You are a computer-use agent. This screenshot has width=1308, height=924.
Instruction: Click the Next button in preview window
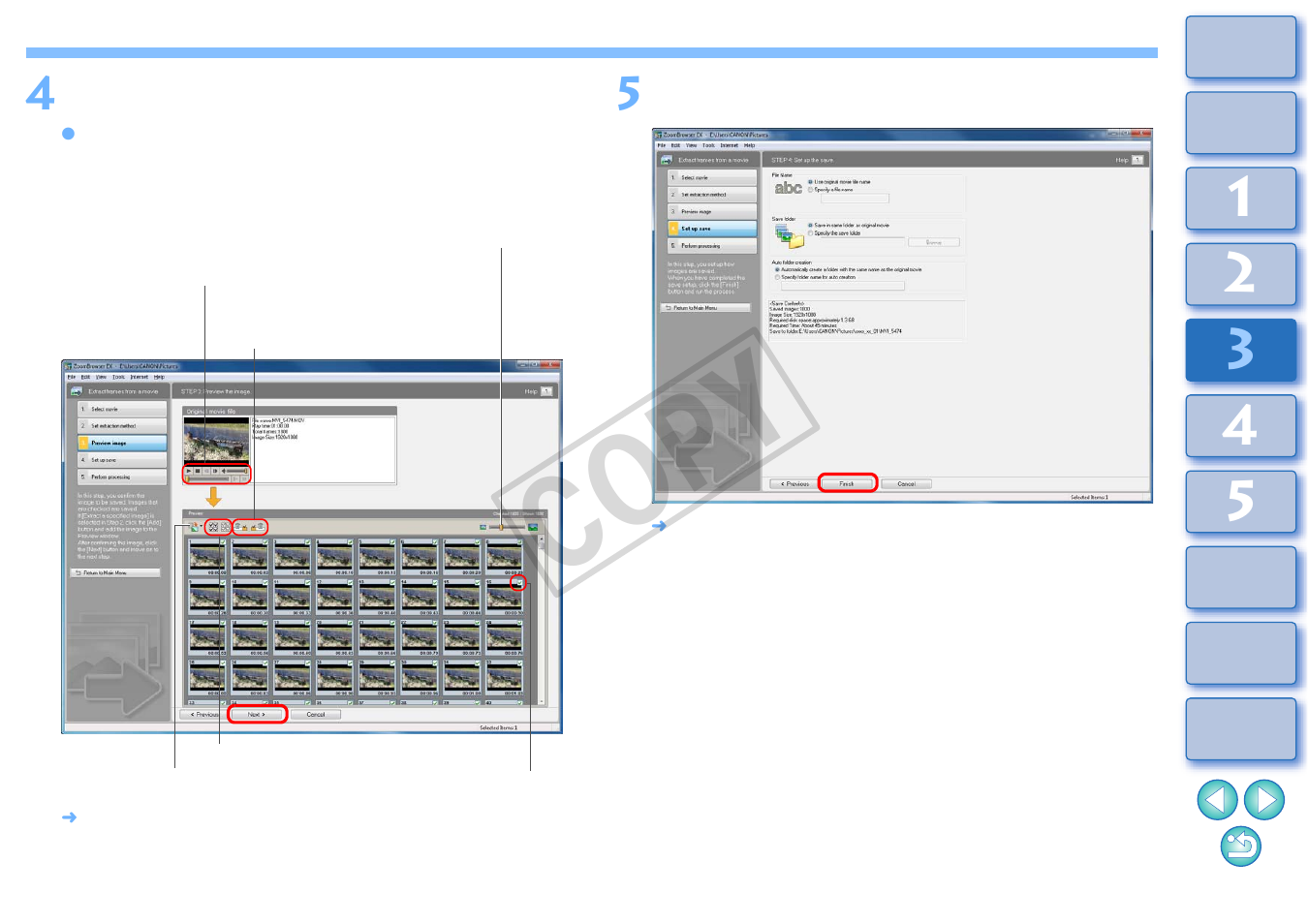[257, 715]
